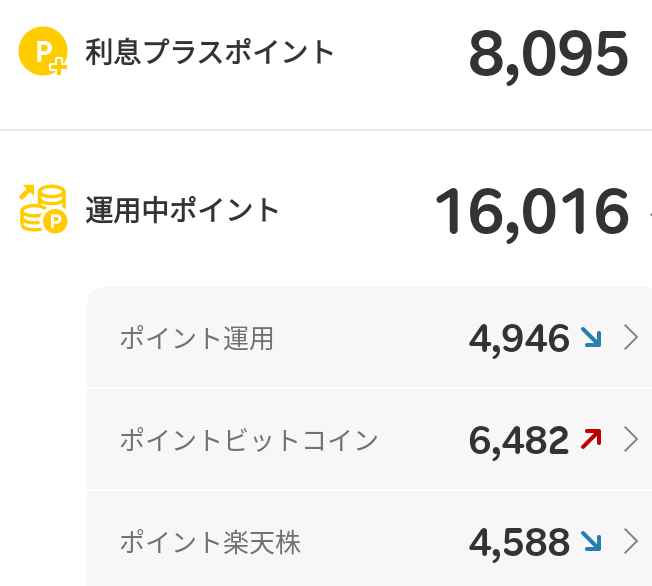
Task: Click the divider below 利息プラスポイント section
Action: [x=326, y=130]
